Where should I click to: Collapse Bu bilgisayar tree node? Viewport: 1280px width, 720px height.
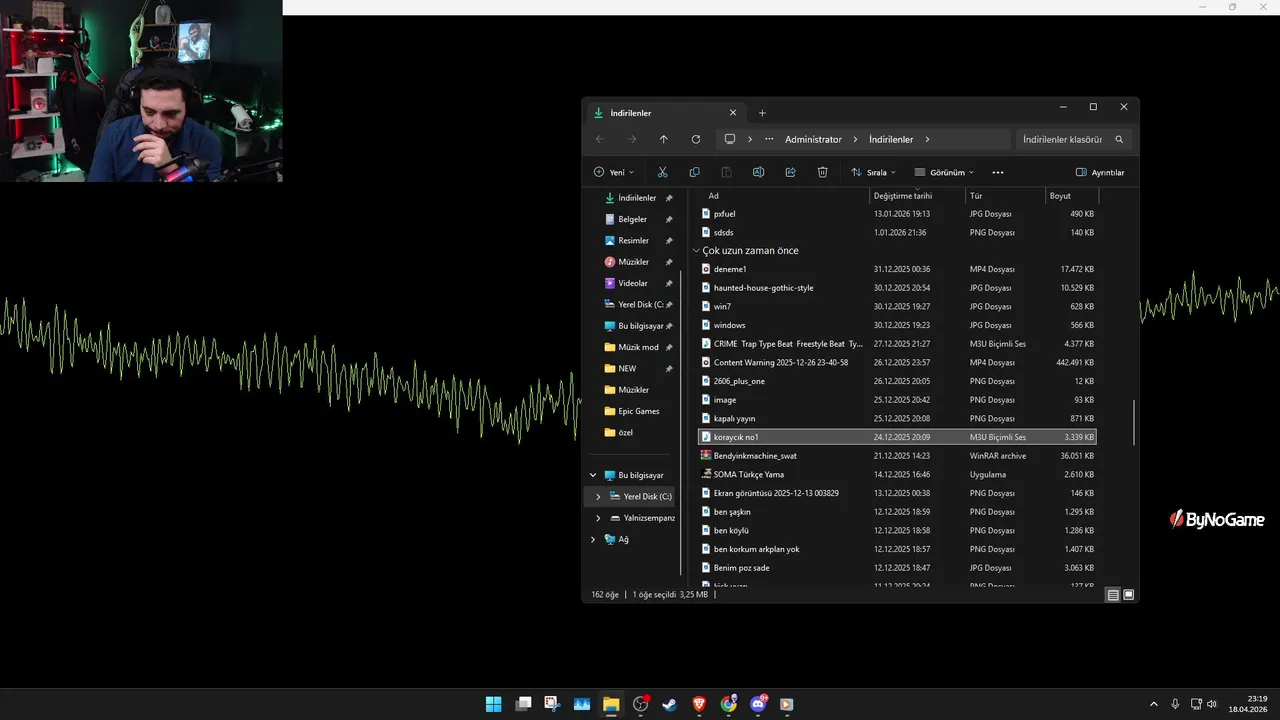coord(593,475)
